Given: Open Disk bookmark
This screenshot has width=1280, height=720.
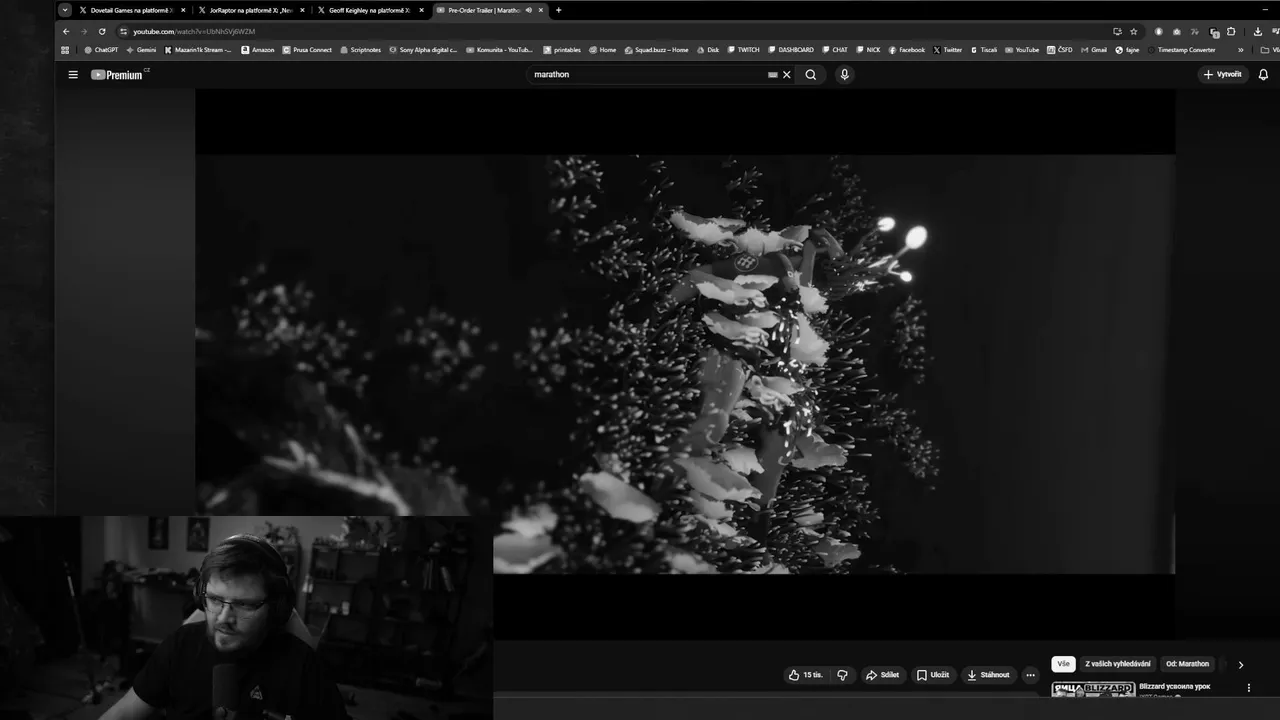Looking at the screenshot, I should click(x=708, y=50).
